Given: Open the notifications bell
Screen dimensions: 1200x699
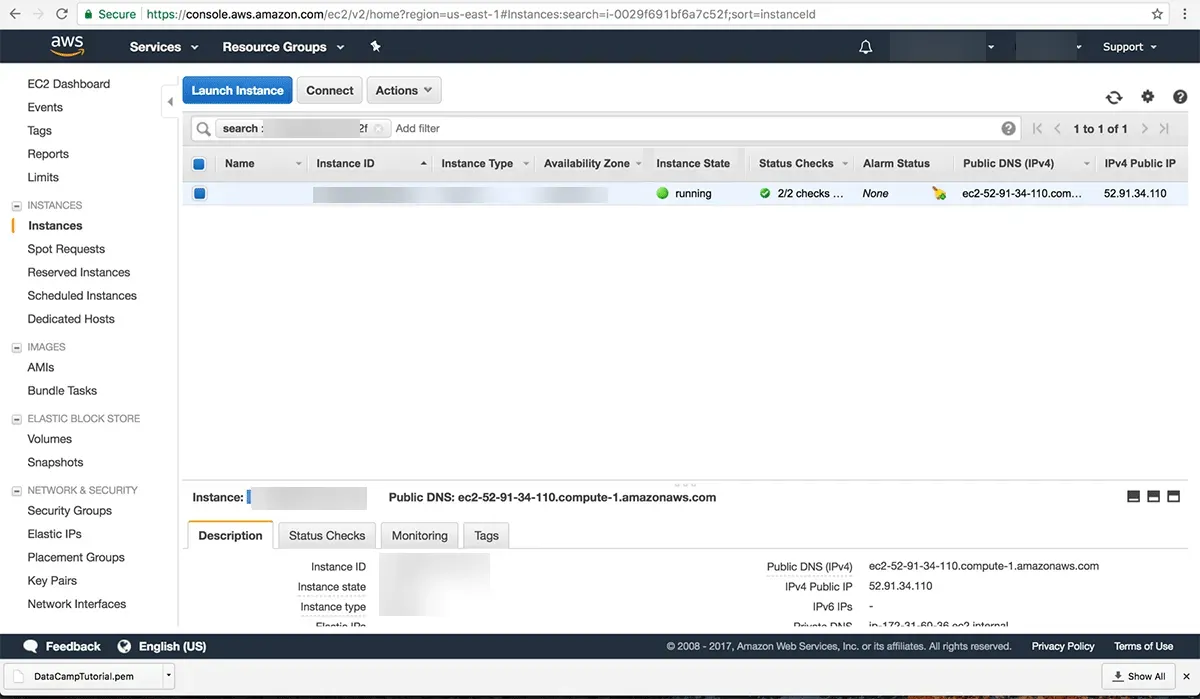Looking at the screenshot, I should click(x=866, y=47).
